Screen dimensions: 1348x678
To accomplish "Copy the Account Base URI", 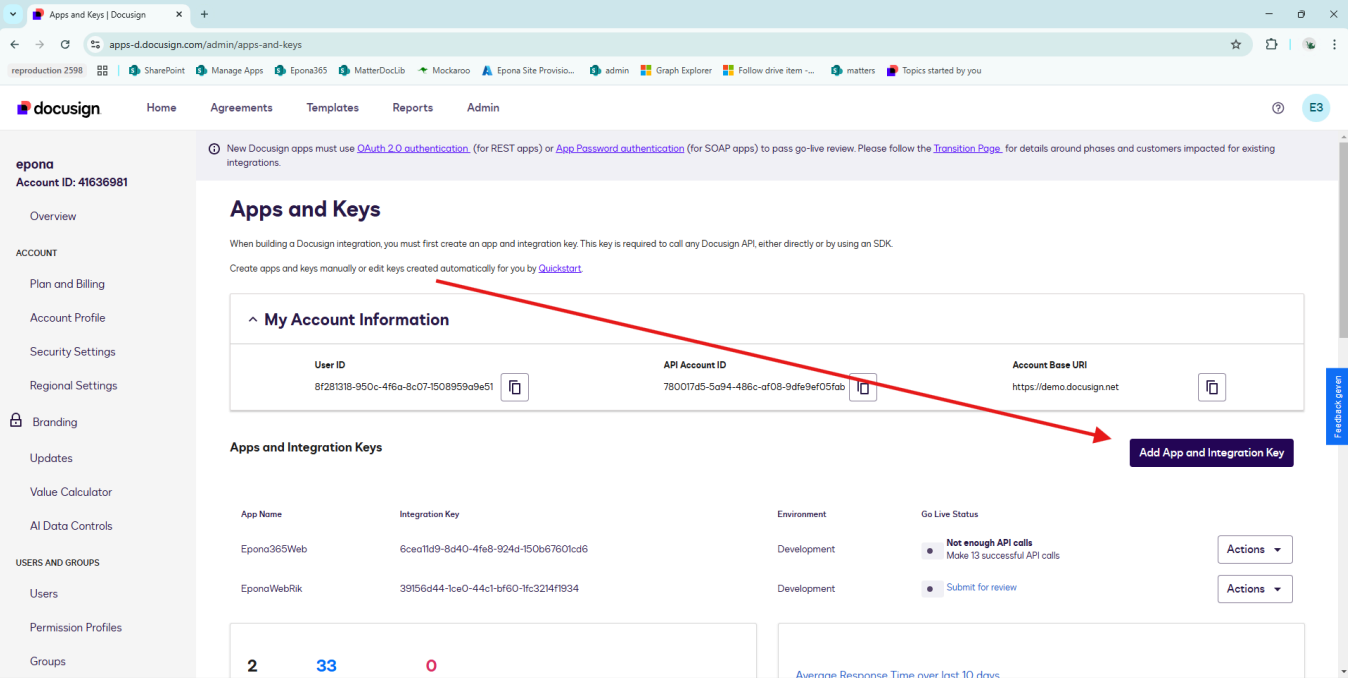I will click(x=1212, y=387).
